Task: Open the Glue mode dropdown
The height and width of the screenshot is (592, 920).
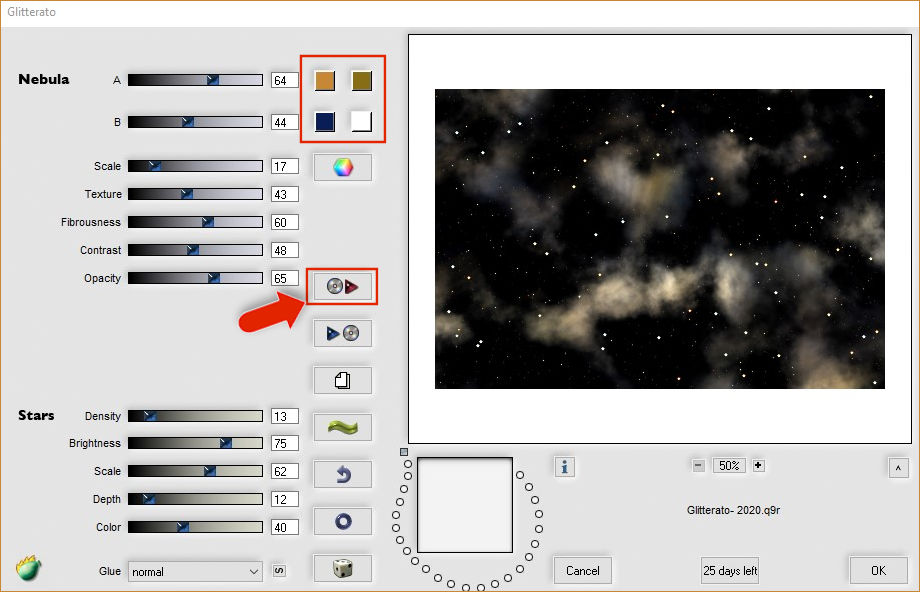Action: click(x=194, y=571)
